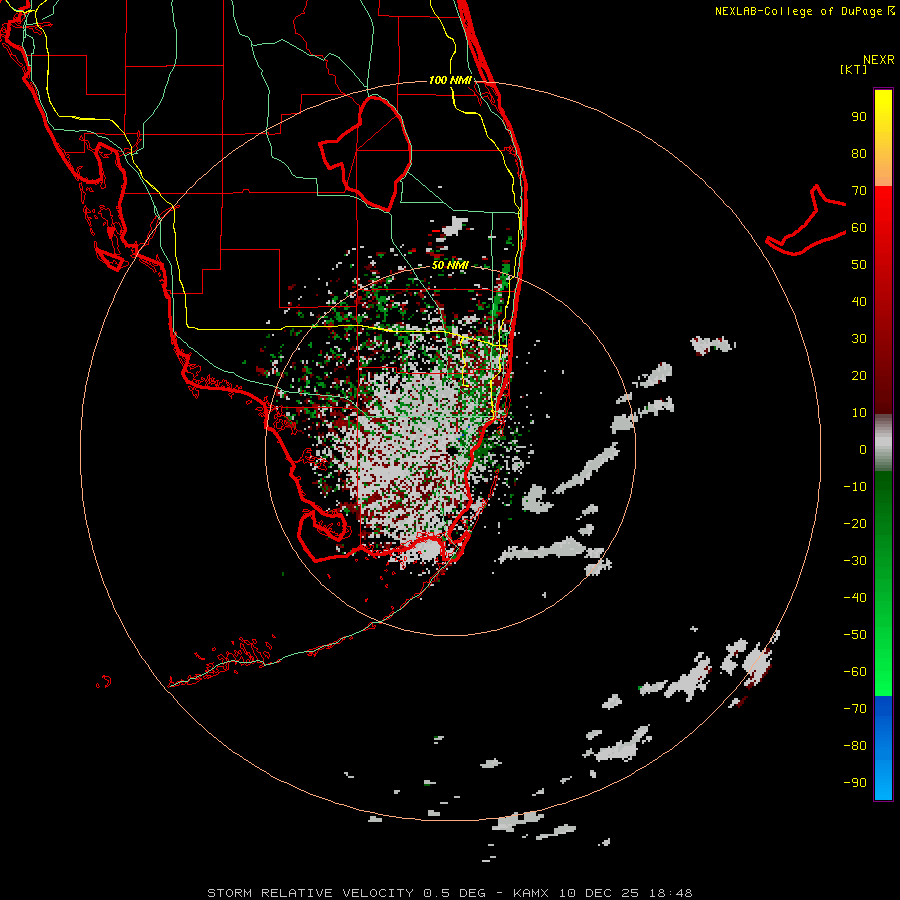Click the -80 knot scale label
Screen dimensions: 900x900
click(x=855, y=746)
